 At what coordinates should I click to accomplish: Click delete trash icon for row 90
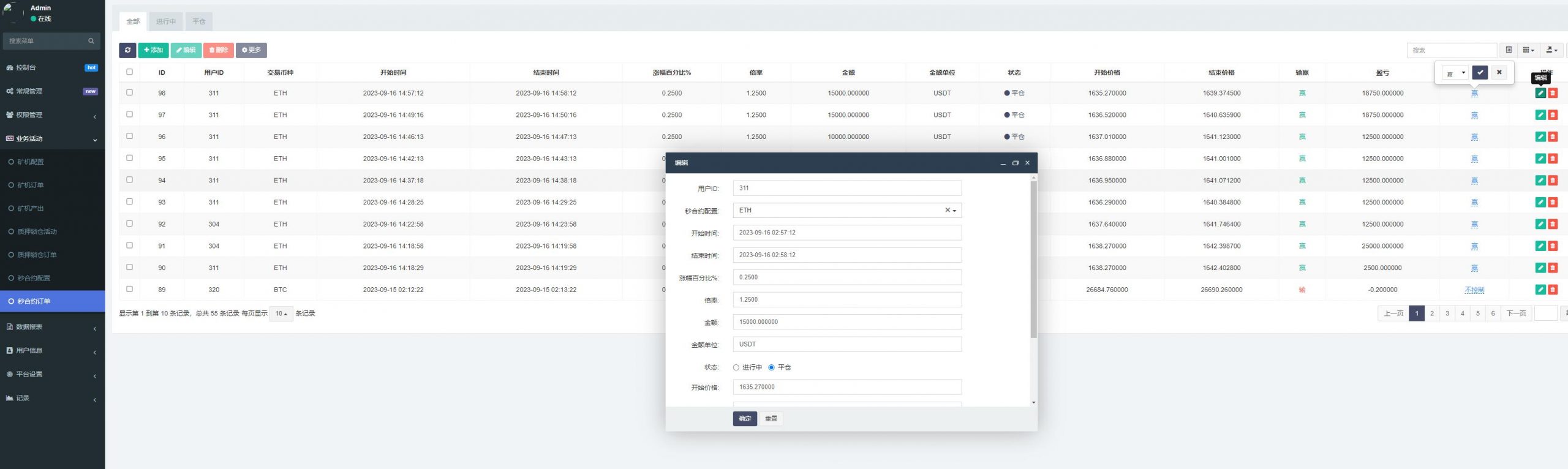1553,268
